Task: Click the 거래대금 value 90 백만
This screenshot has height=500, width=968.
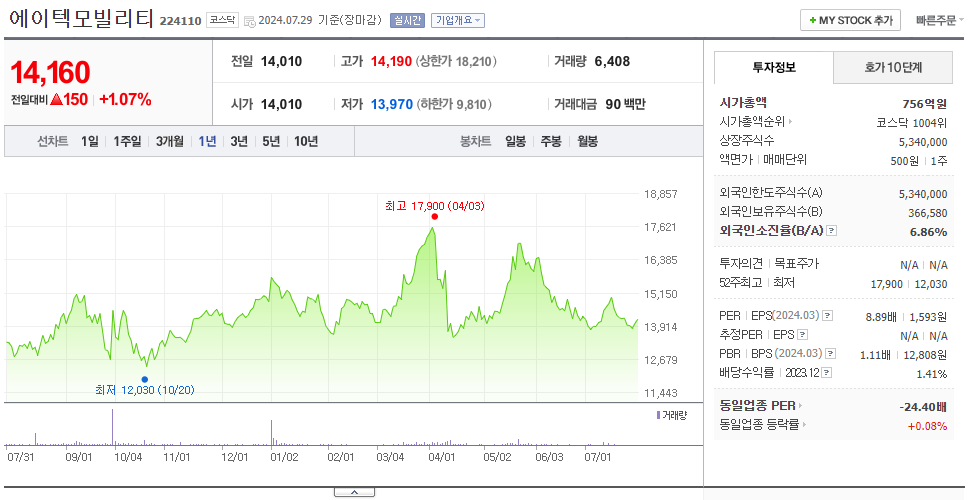Action: point(625,104)
